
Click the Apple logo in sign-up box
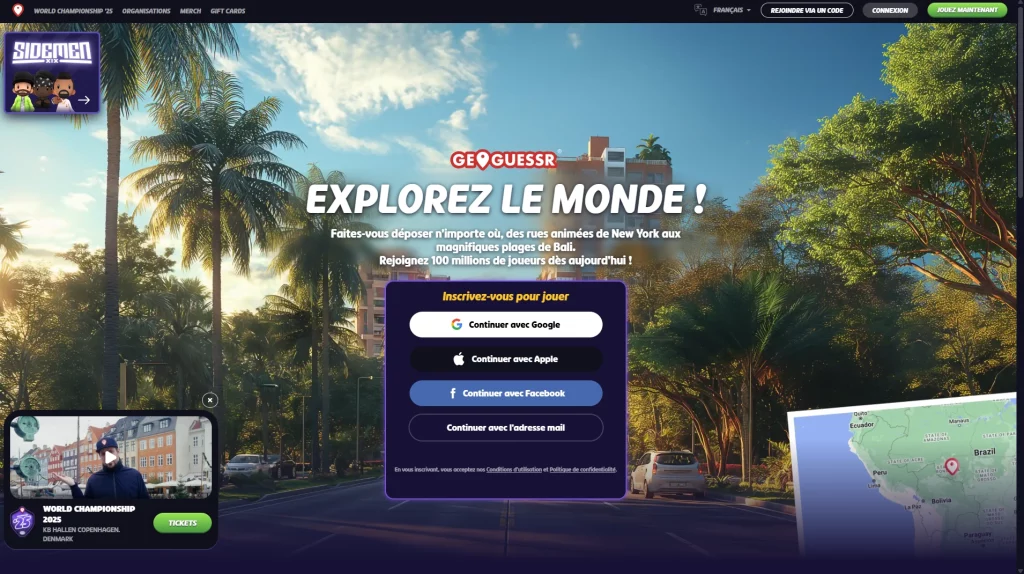[459, 359]
